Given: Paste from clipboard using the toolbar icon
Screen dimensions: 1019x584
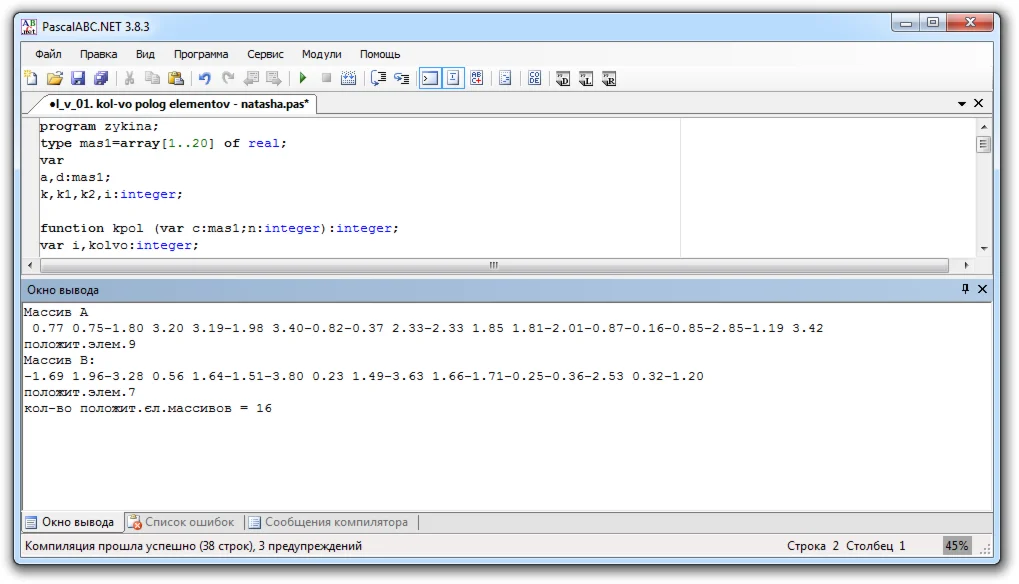Looking at the screenshot, I should click(x=176, y=78).
